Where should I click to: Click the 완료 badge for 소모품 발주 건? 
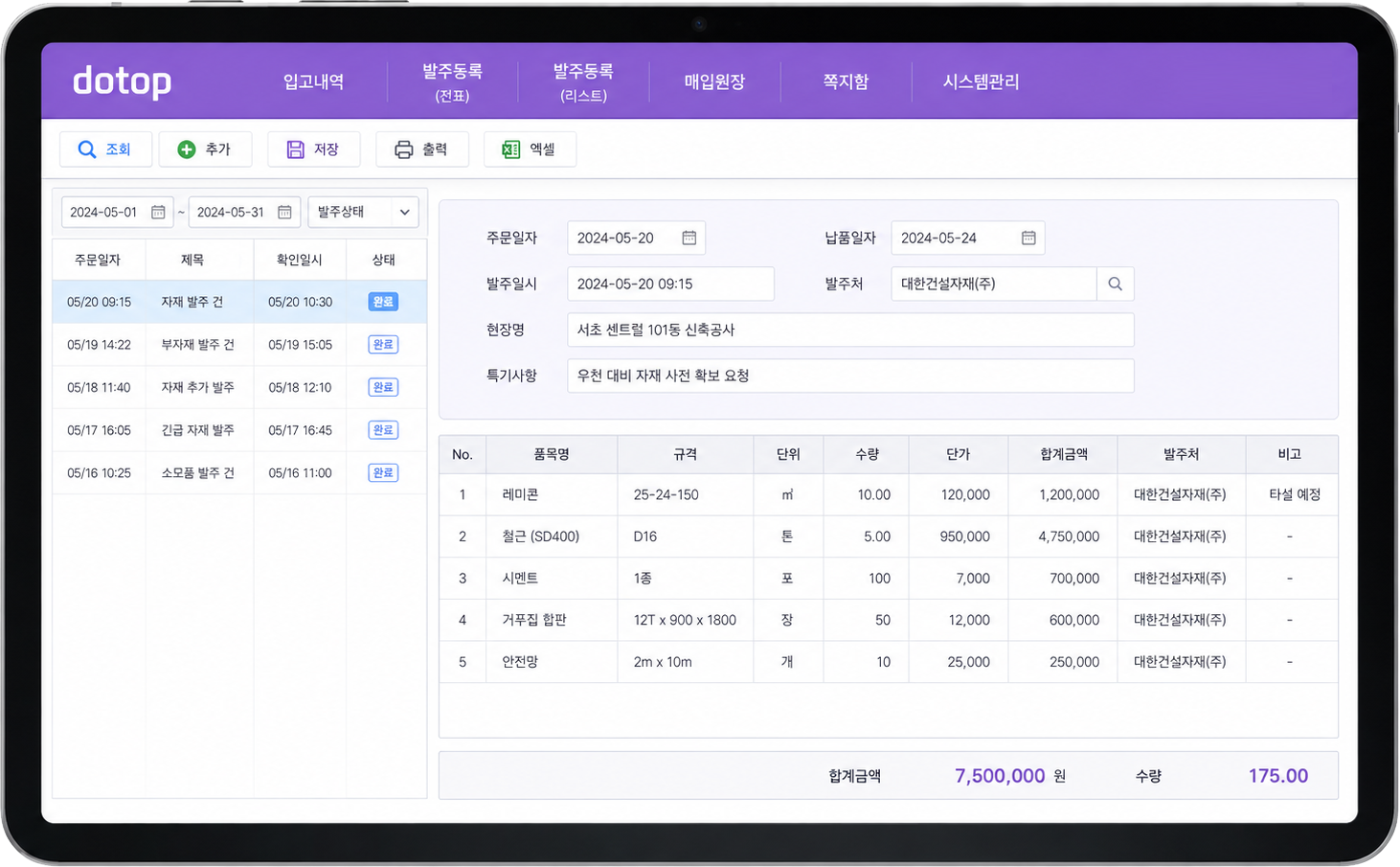pos(383,473)
